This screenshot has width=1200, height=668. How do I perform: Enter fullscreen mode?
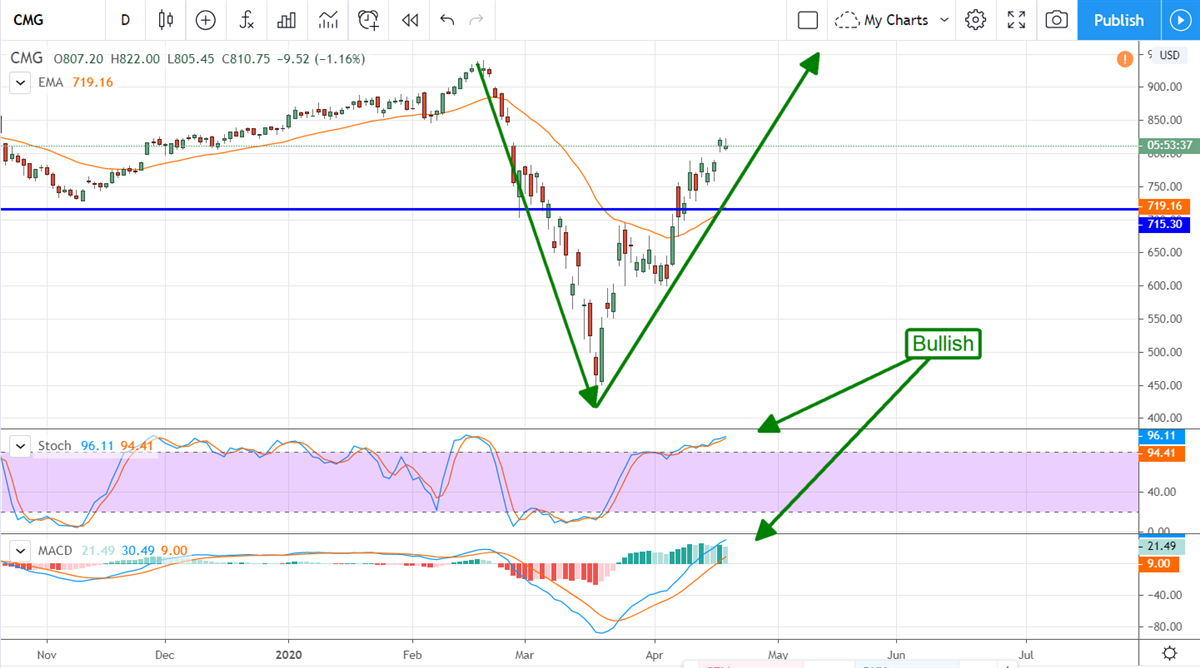pyautogui.click(x=1017, y=20)
